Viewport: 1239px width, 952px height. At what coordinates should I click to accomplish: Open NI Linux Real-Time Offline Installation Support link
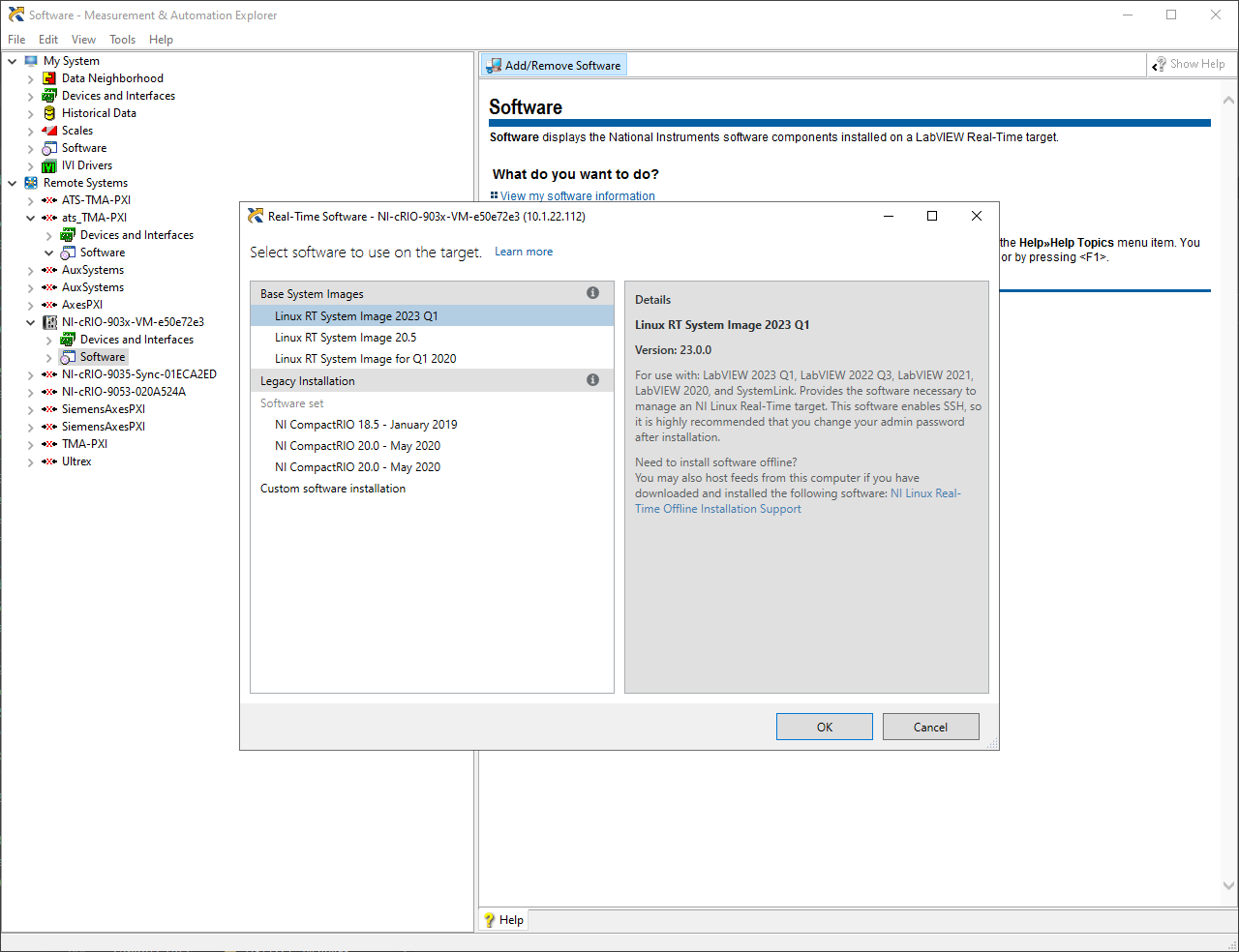click(798, 501)
